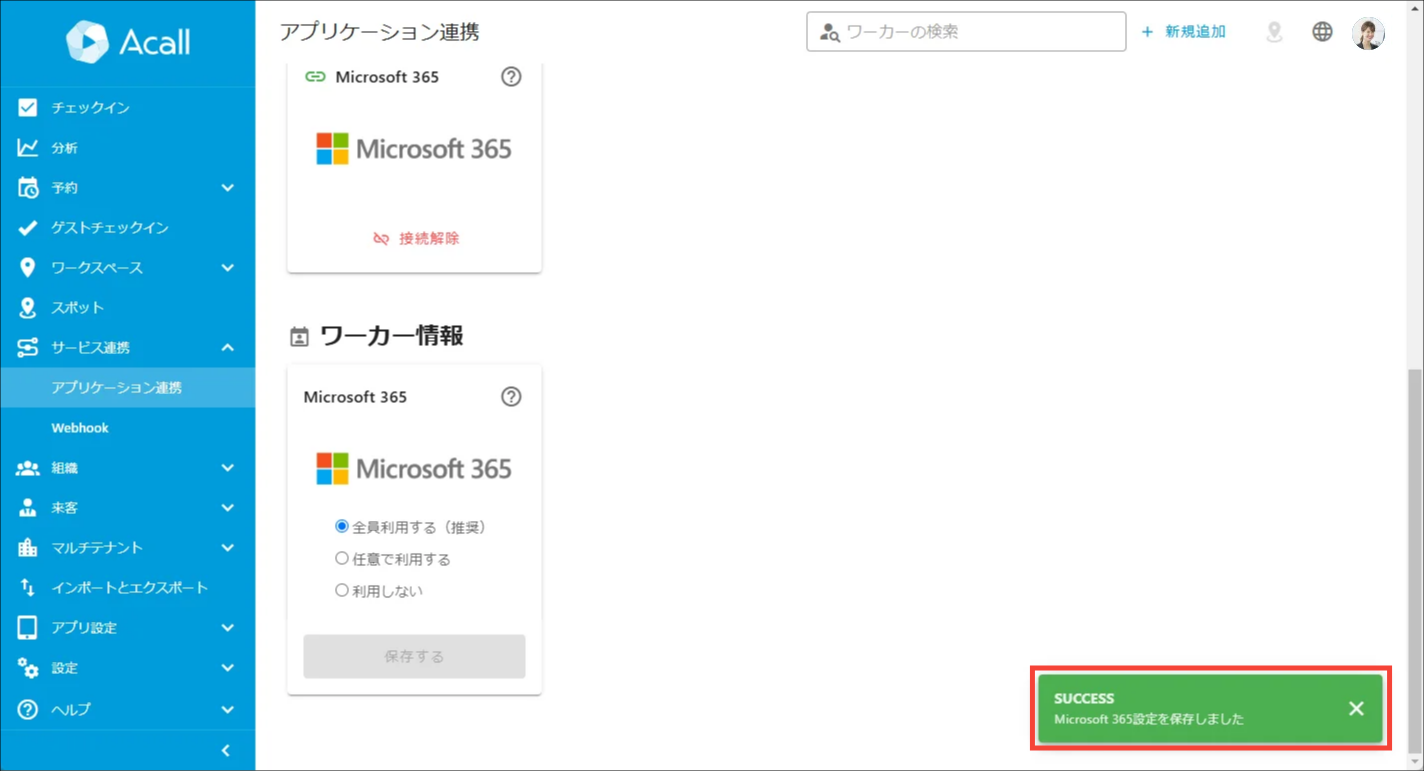Screen dimensions: 1424x771
Task: Select アプリケーション連携 submenu item
Action: [128, 387]
